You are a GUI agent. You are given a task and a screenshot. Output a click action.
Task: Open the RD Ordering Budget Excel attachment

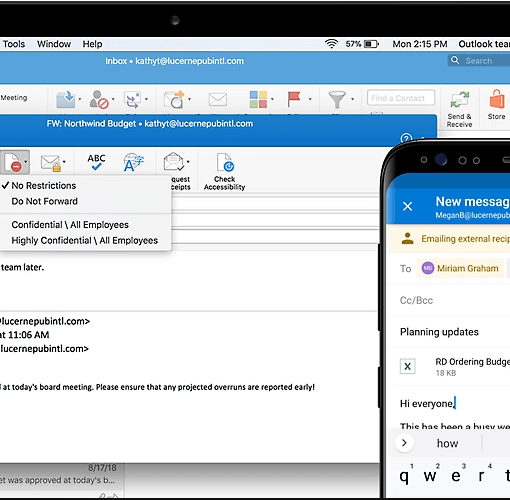(455, 367)
